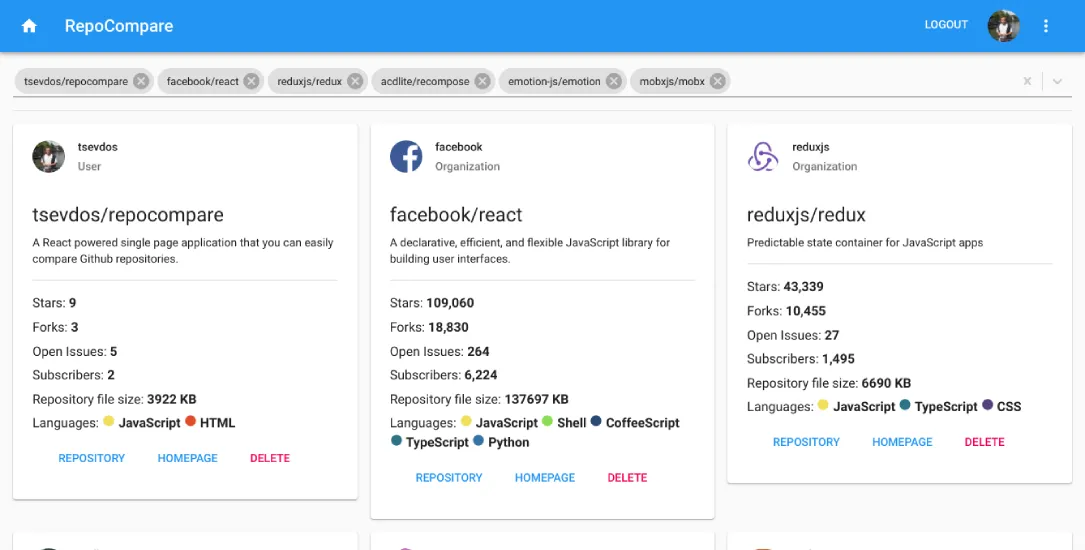Click the Python language dot

click(x=478, y=440)
